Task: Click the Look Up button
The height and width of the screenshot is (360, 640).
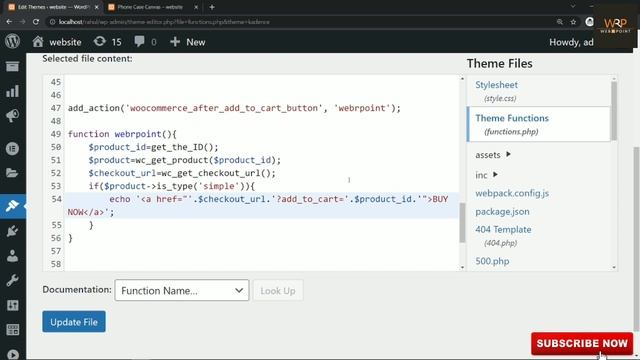Action: (x=278, y=290)
